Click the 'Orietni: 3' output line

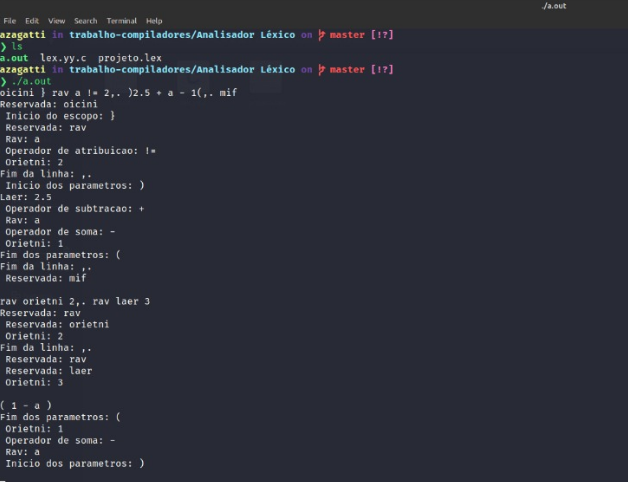[34, 383]
